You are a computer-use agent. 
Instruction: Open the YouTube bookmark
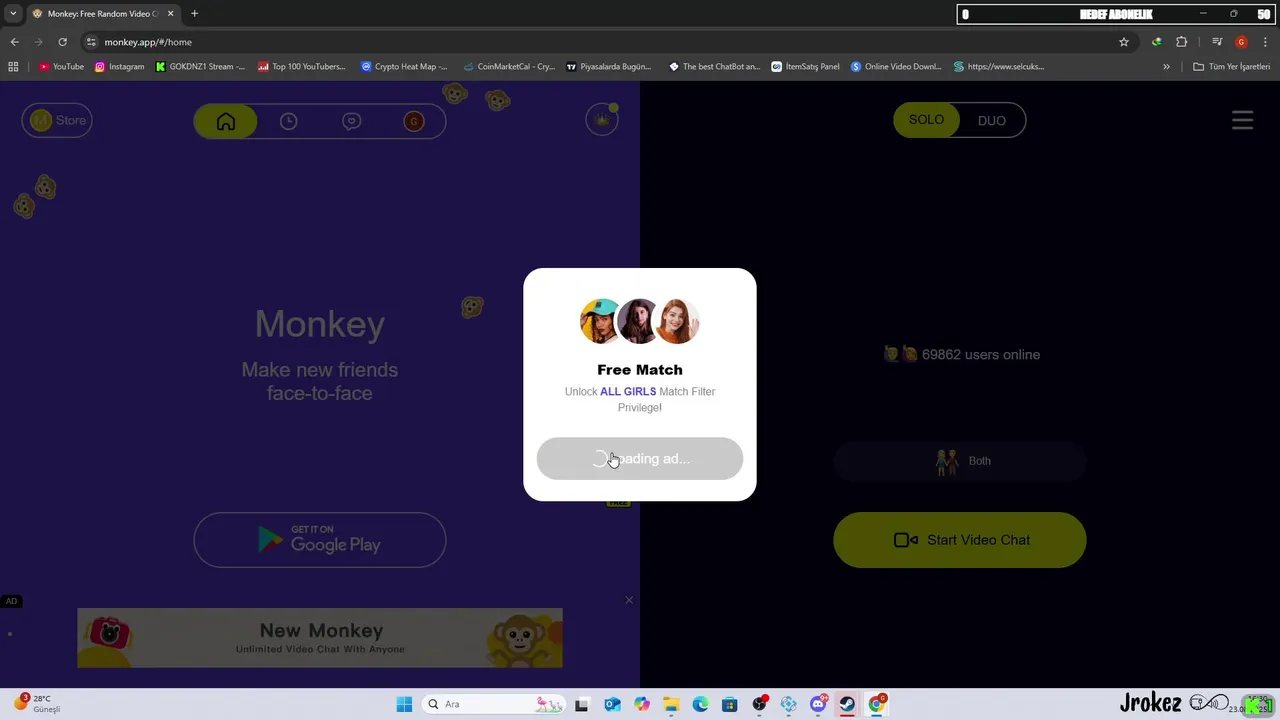[x=61, y=67]
